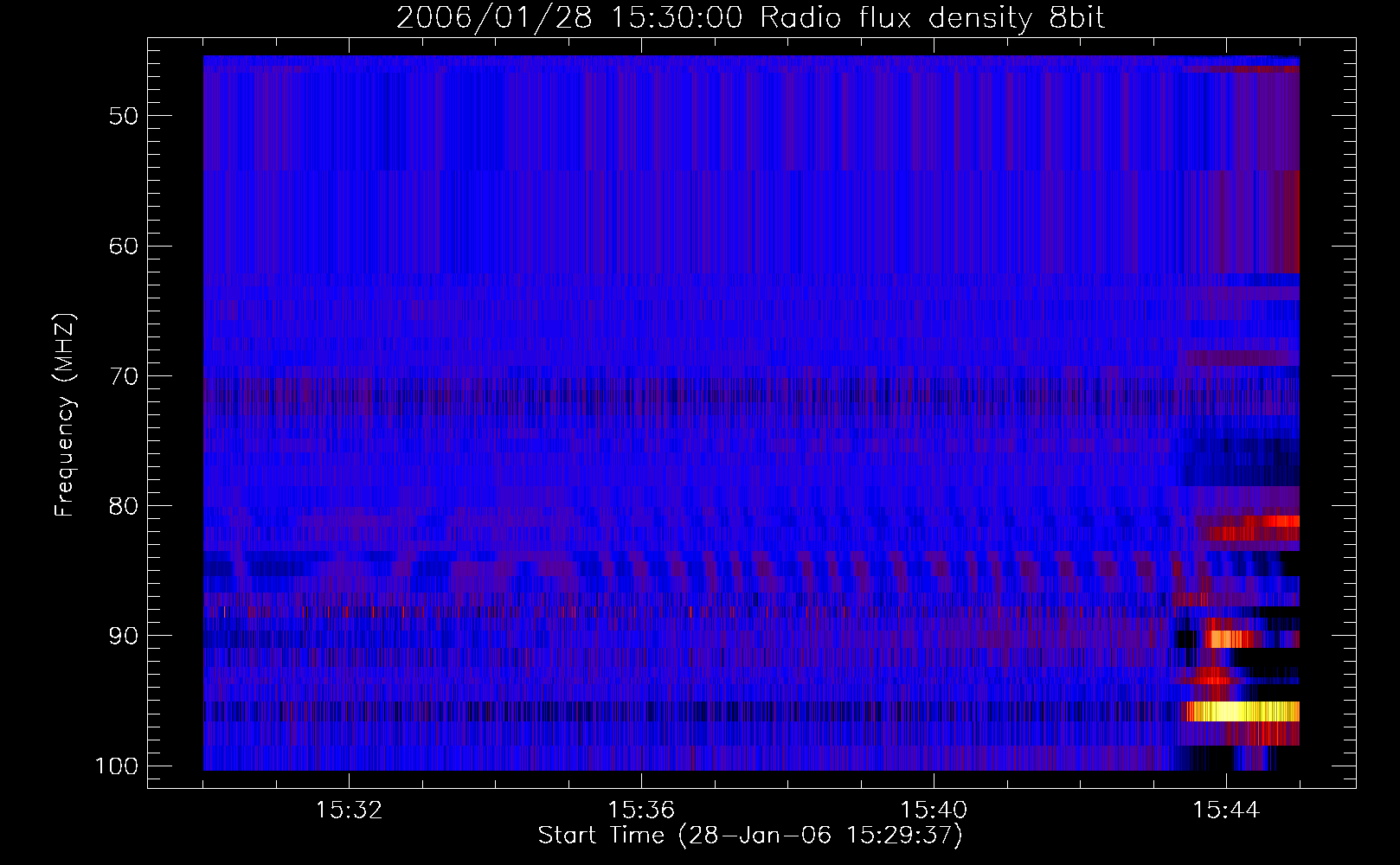The height and width of the screenshot is (865, 1400).
Task: Click the '70' frequency tick label
Action: click(x=124, y=376)
